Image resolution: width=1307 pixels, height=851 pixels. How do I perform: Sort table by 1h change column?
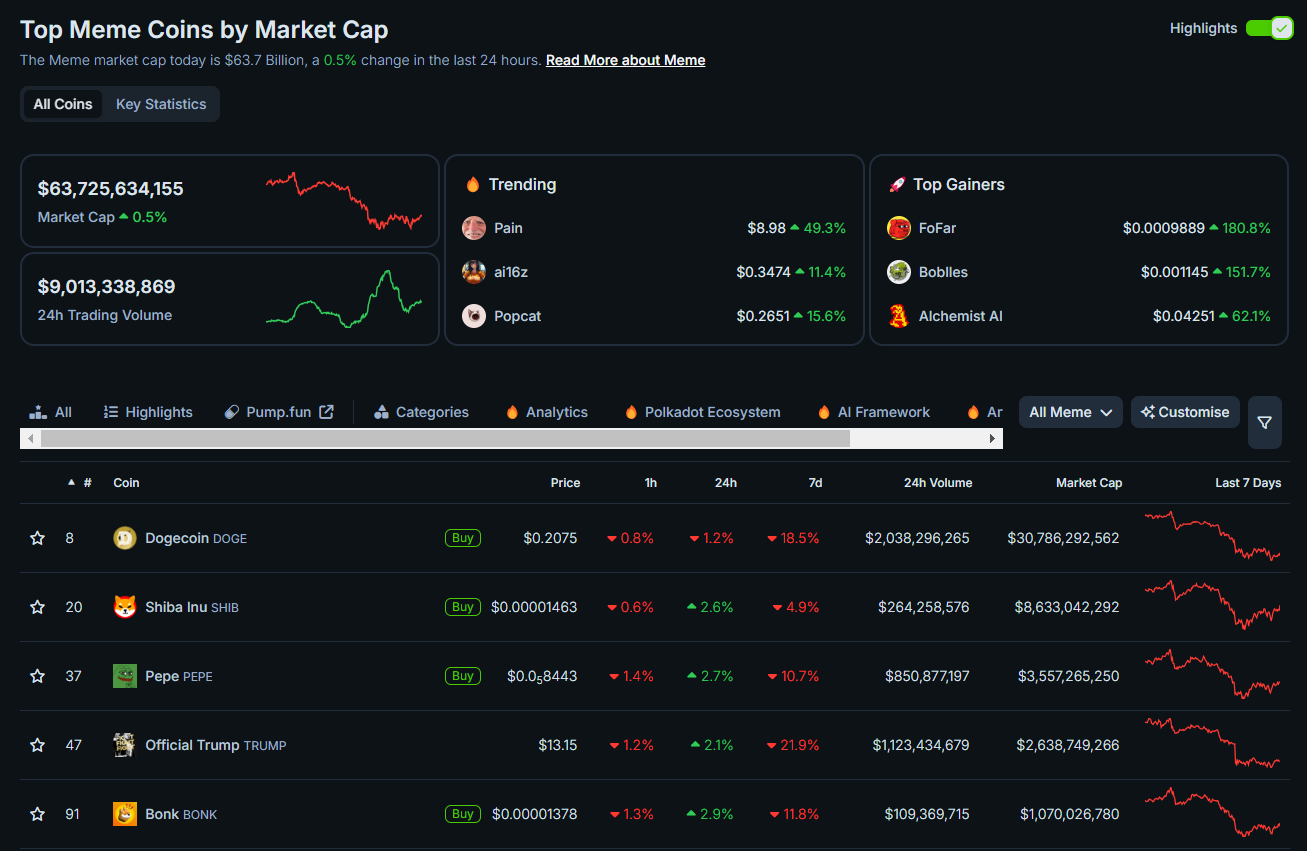point(651,483)
